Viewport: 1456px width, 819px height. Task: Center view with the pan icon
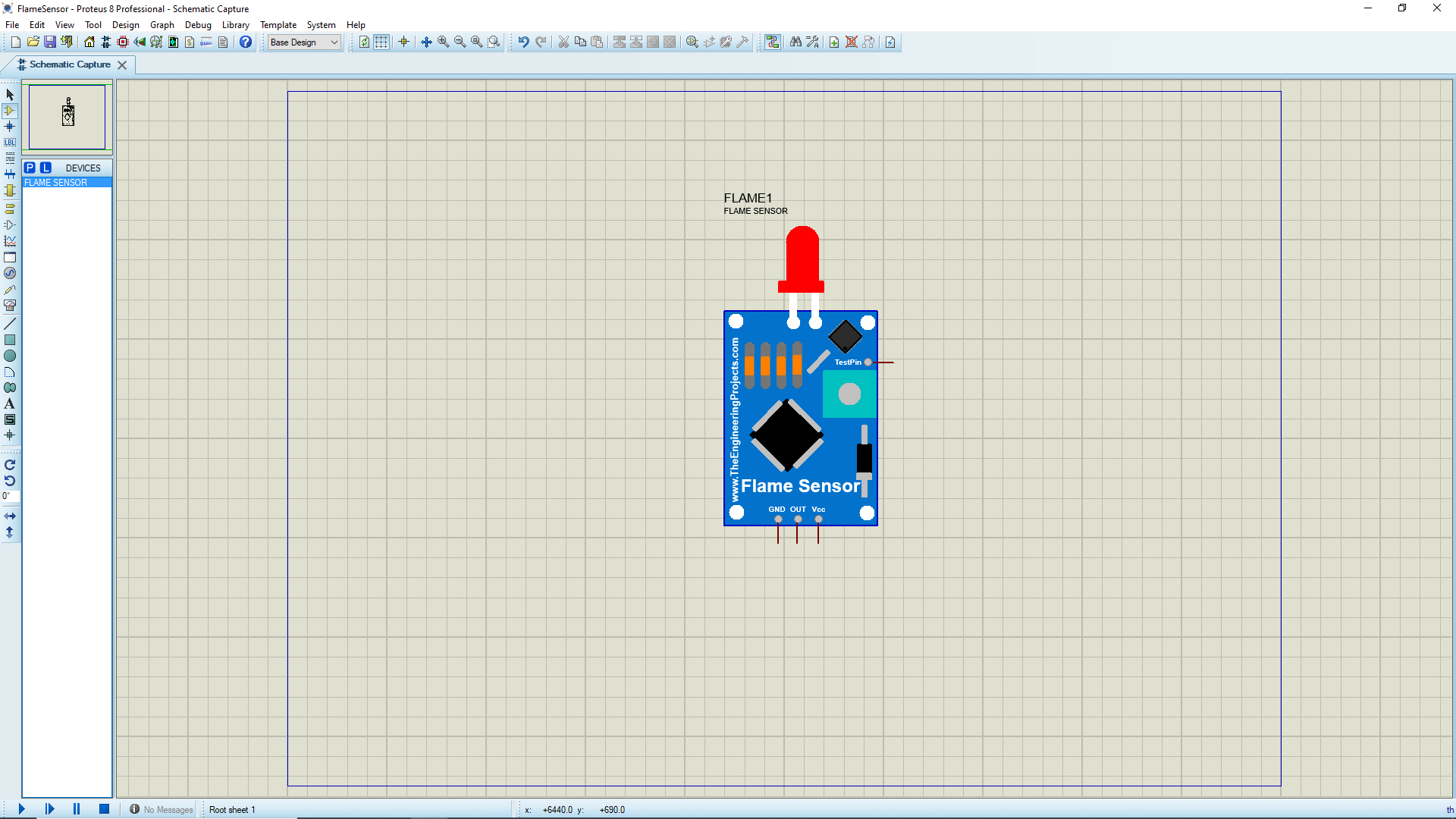click(x=426, y=42)
